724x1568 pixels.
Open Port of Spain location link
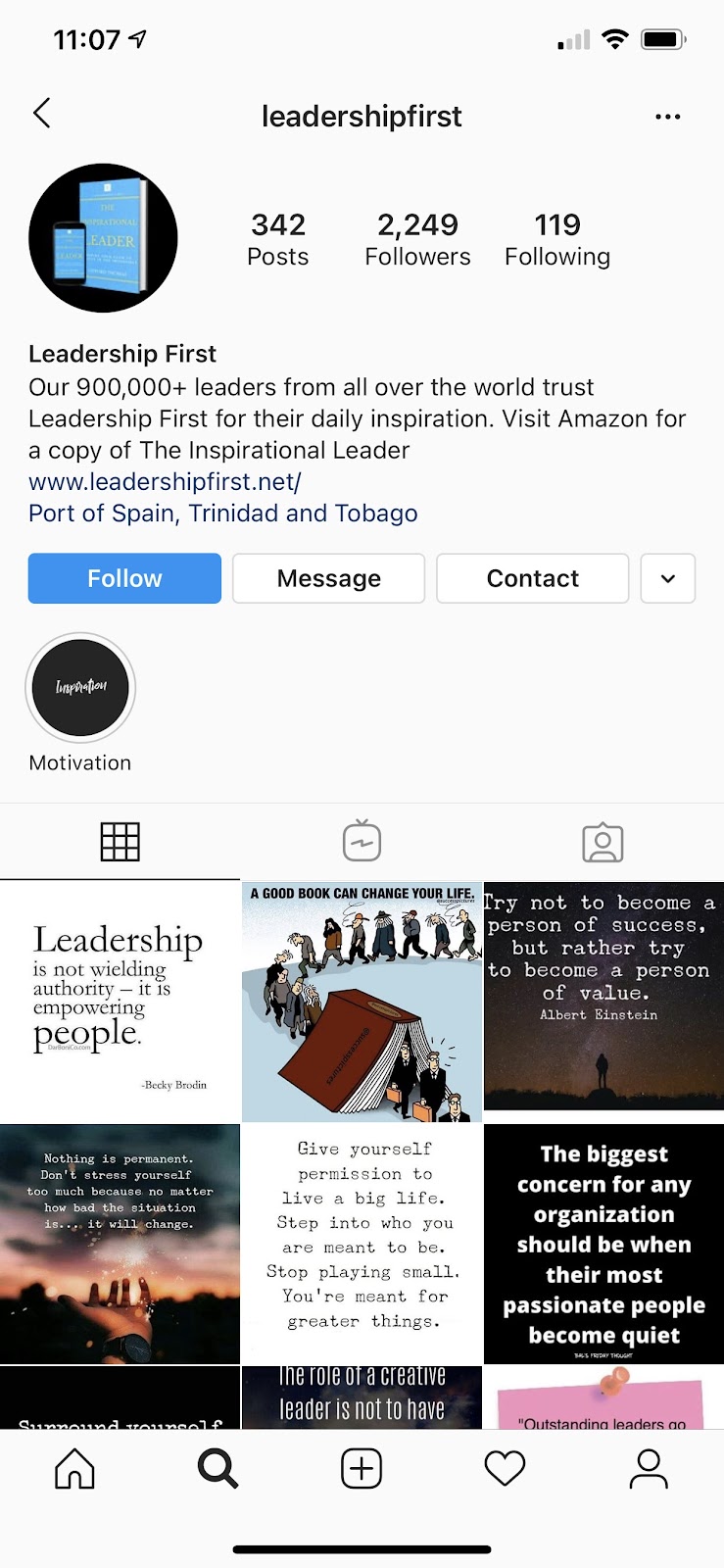223,514
